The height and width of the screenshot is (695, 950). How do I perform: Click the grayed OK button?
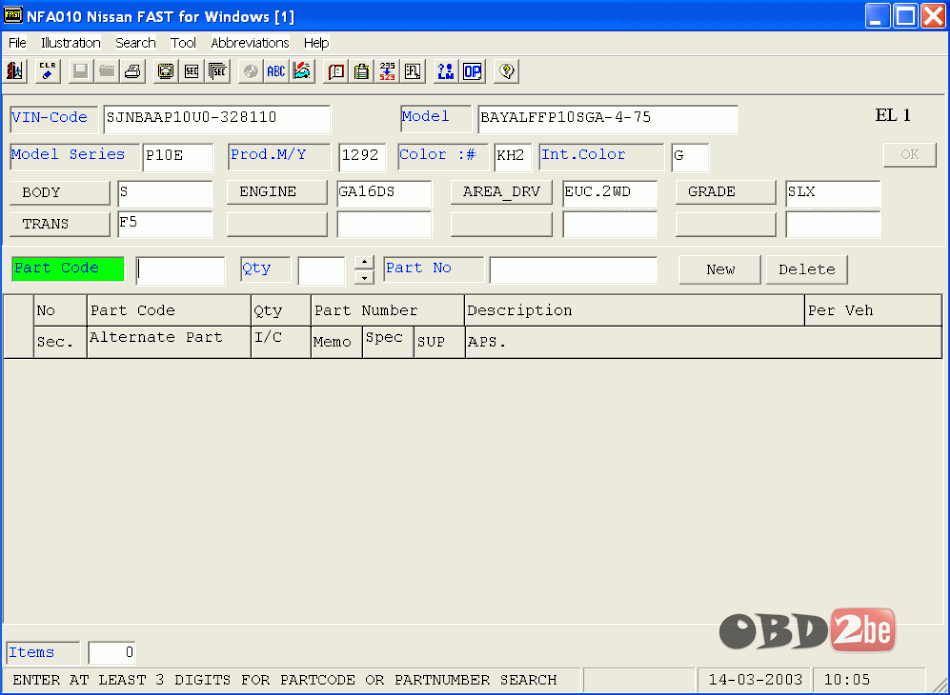(909, 155)
